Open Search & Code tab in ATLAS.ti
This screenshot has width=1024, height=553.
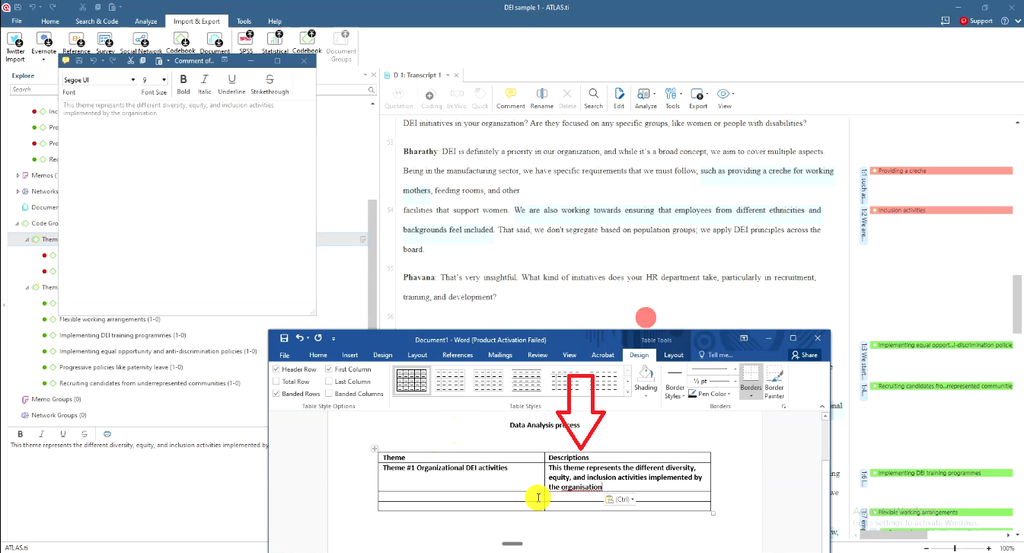(x=97, y=21)
